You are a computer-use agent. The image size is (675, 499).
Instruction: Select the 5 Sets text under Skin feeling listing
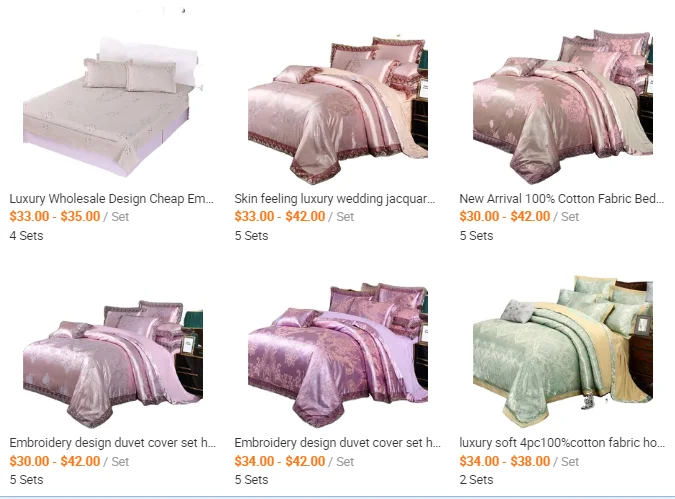251,236
